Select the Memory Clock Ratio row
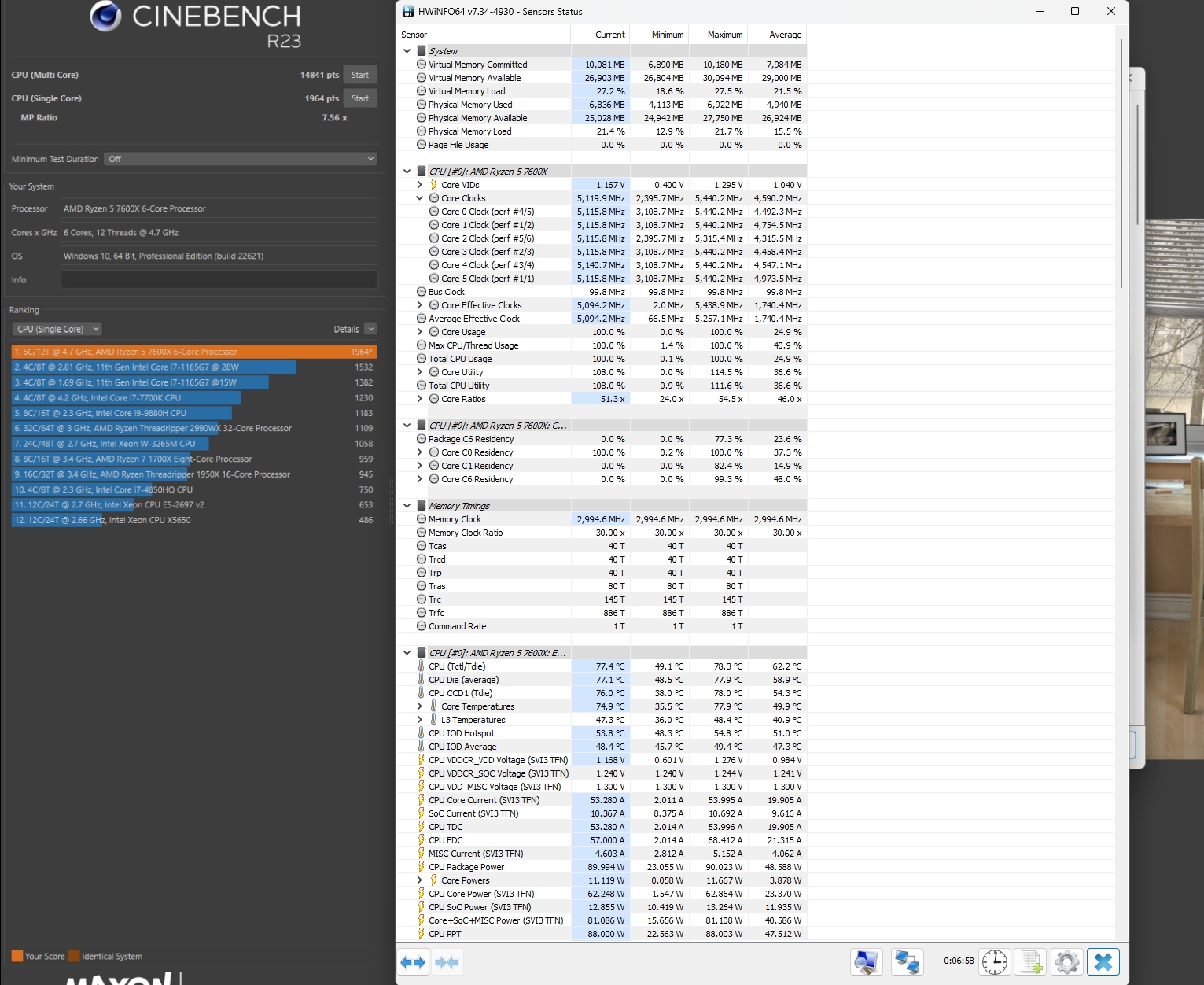Screen dimensions: 1204x985 (602, 533)
